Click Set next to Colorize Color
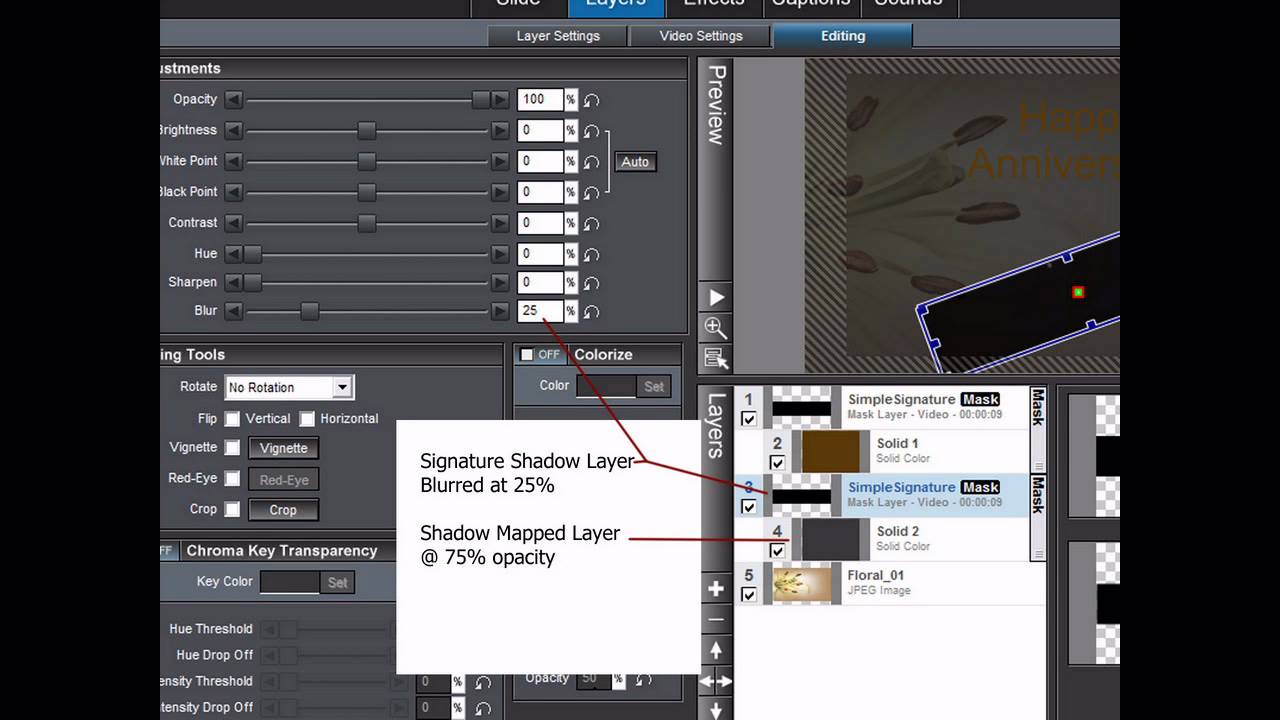 click(x=654, y=386)
